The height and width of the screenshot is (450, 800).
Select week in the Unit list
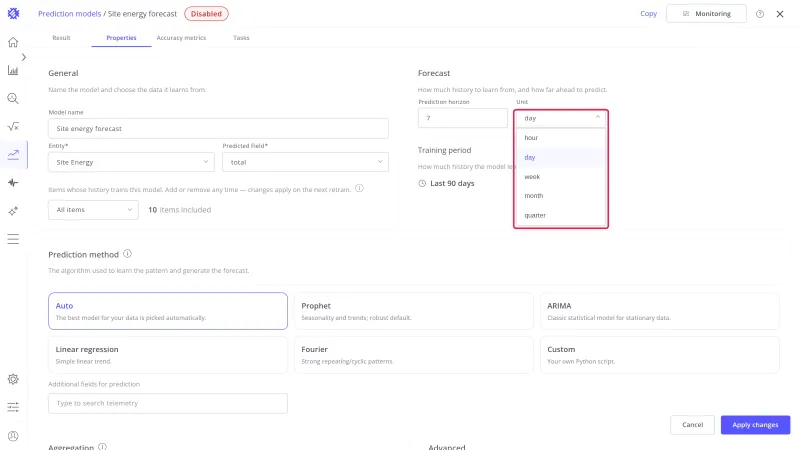[x=561, y=177]
